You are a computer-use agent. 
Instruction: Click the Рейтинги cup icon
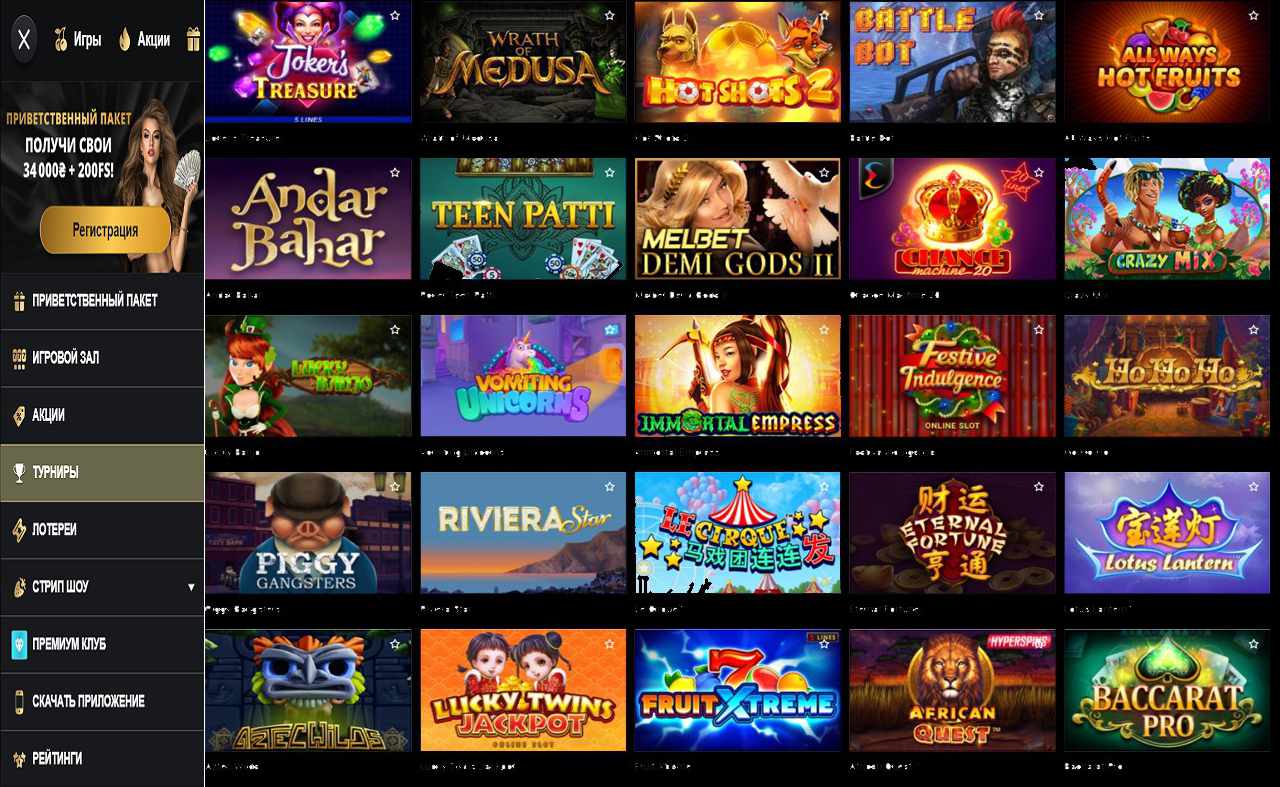tap(19, 758)
